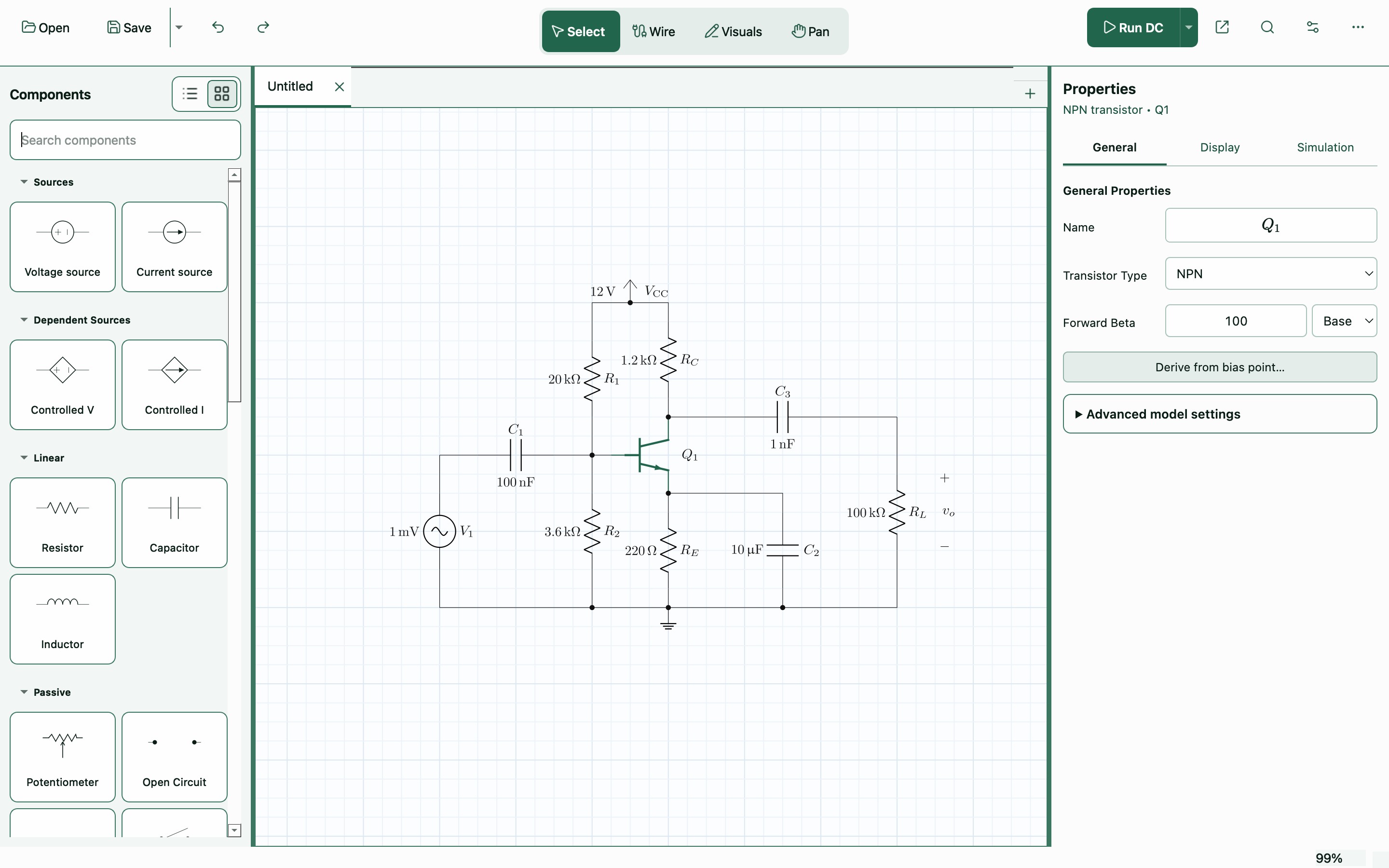Select capacitor C2 on the schematic
Screen dimensions: 1389x868
[782, 550]
